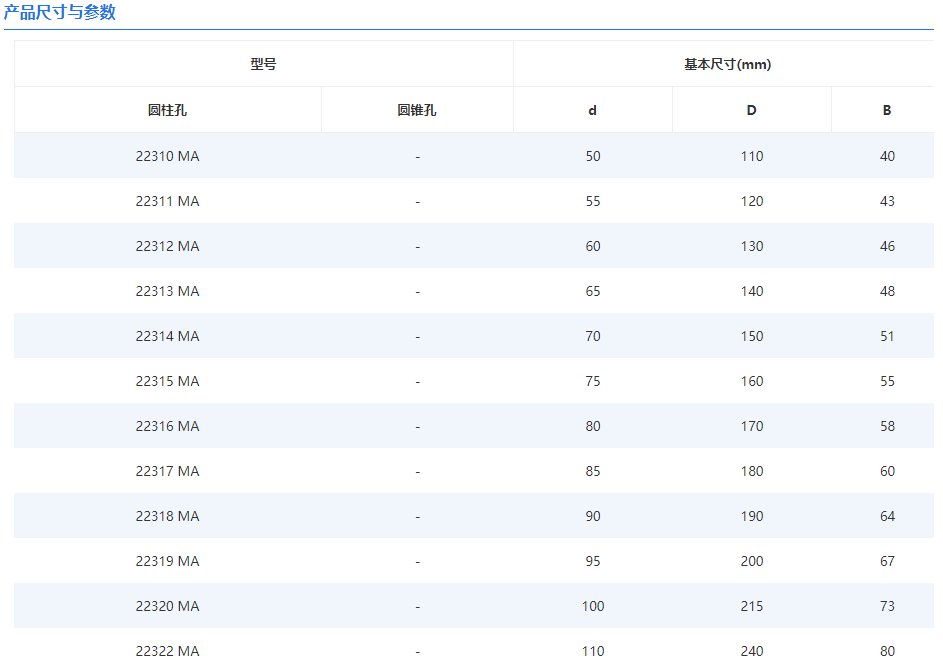Select model 22311 MA cell
Image resolution: width=943 pixels, height=664 pixels.
point(167,201)
